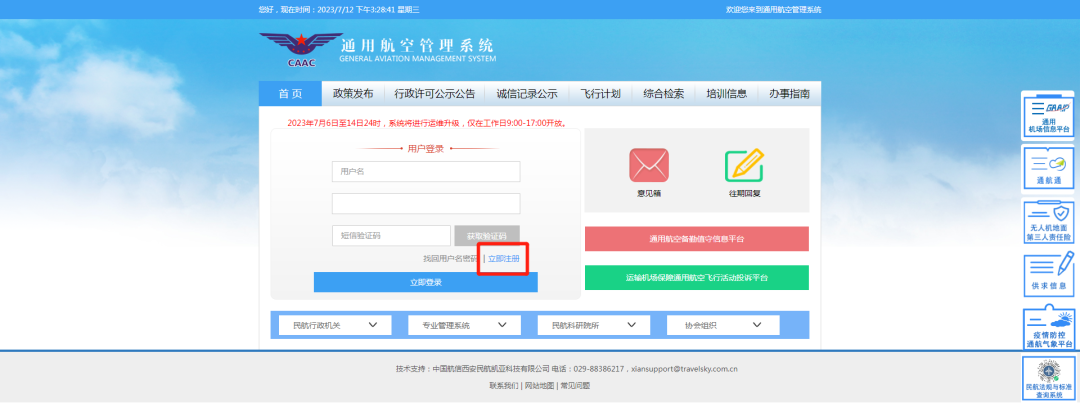Open the 供求信息 sidebar icon
This screenshot has height=403, width=1080.
[x=1049, y=275]
